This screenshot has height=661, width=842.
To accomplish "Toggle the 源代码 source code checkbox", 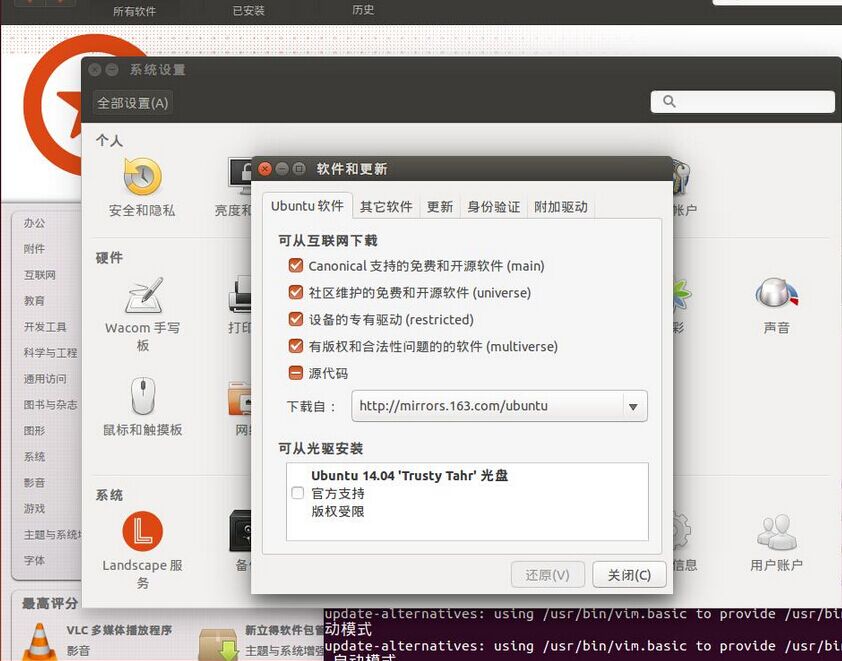I will click(x=296, y=373).
